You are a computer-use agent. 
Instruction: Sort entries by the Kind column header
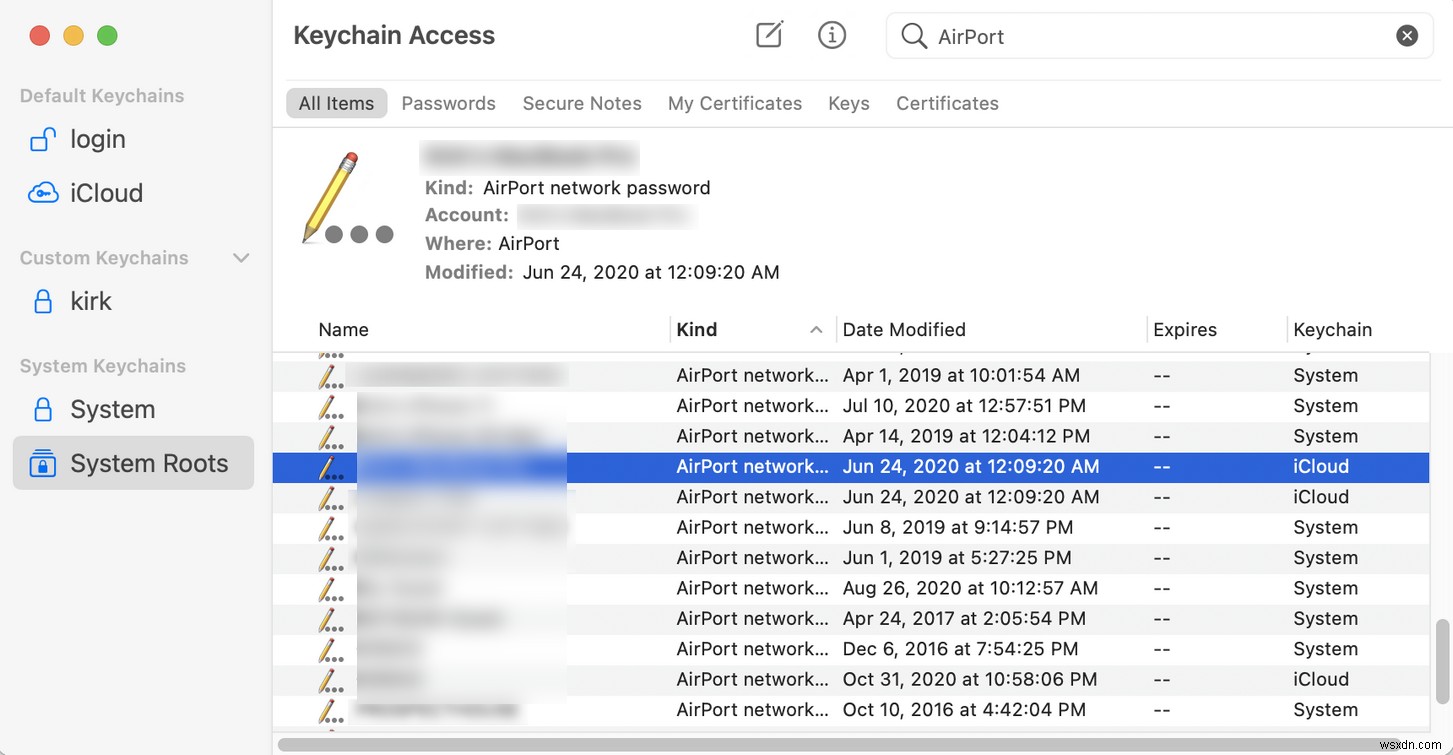point(697,329)
